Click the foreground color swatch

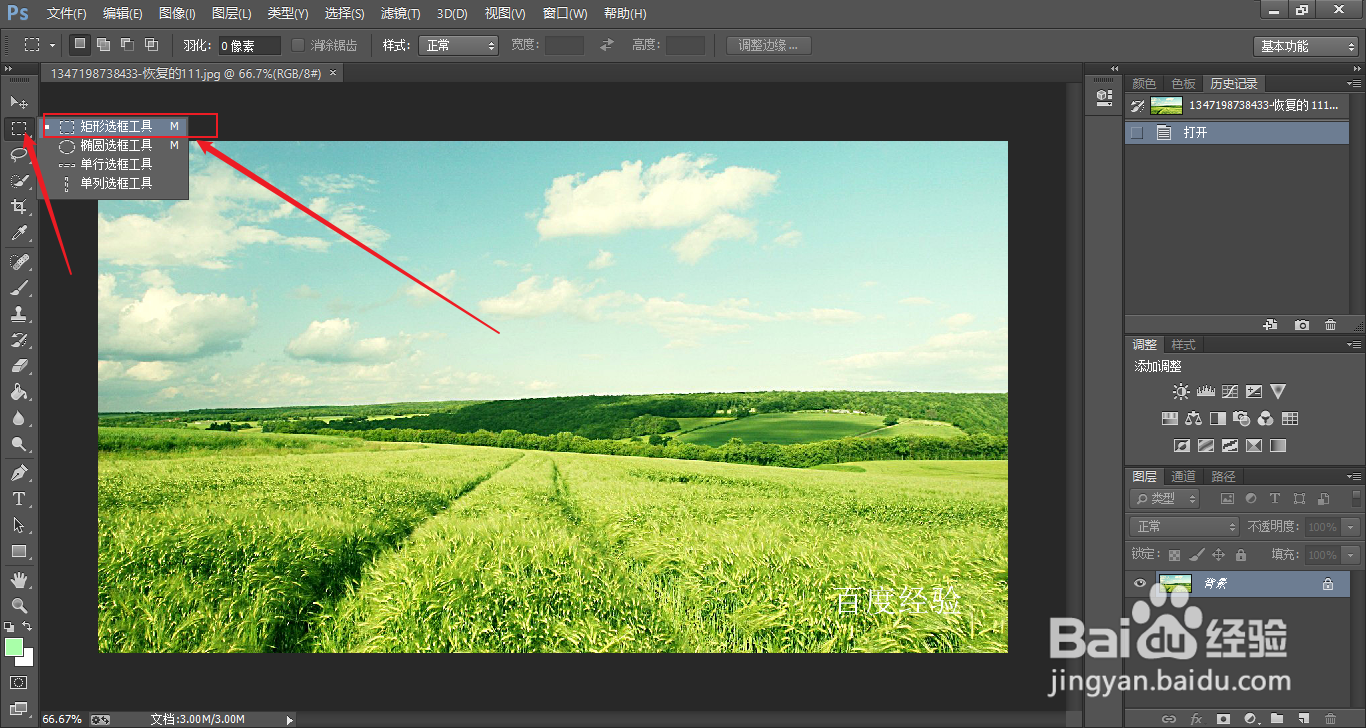pos(13,647)
